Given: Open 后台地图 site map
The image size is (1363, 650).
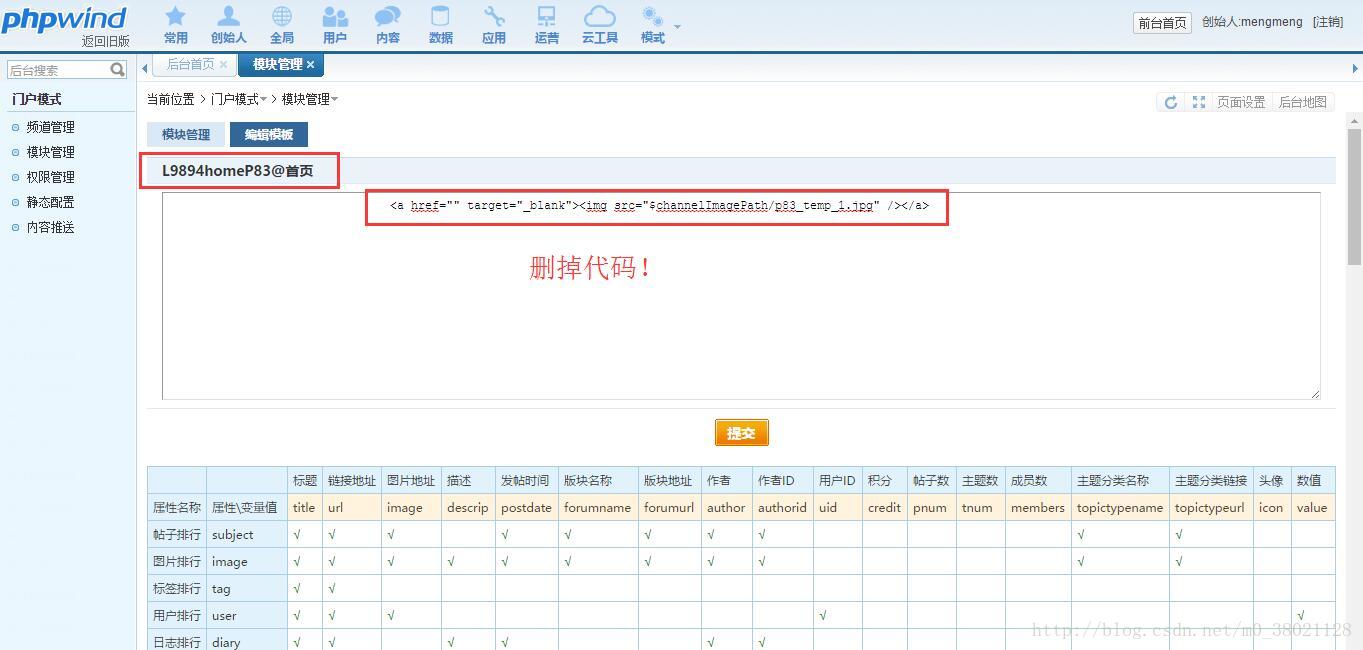Looking at the screenshot, I should click(x=1303, y=102).
